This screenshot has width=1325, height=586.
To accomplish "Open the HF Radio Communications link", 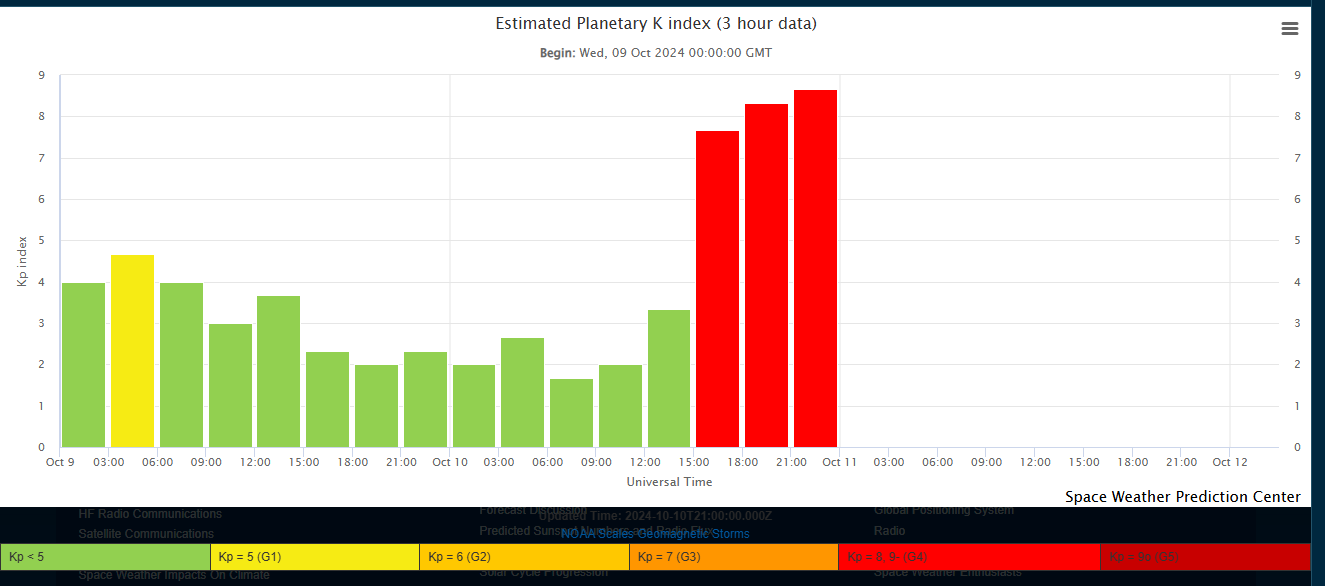I will 150,514.
